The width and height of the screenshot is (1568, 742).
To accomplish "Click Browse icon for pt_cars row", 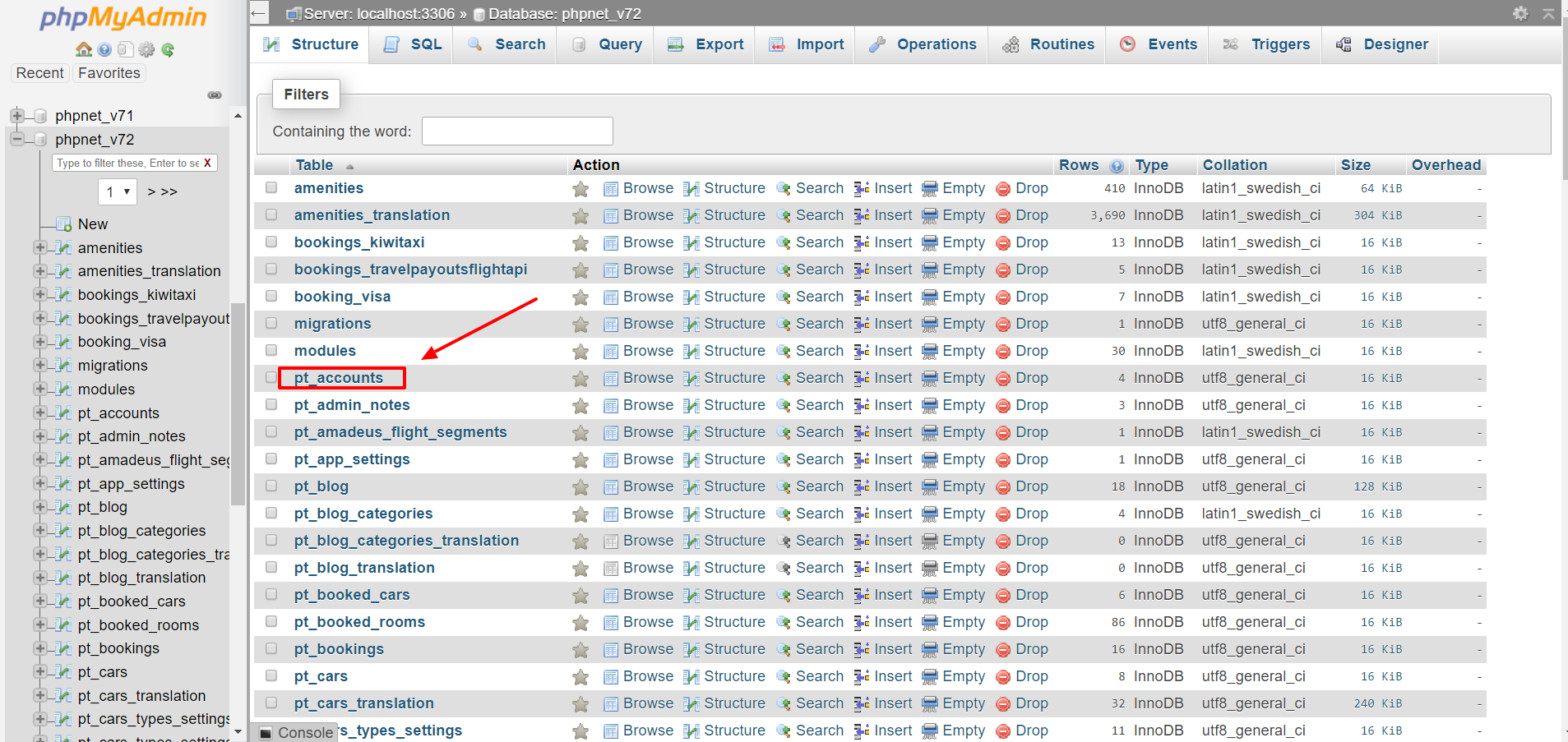I will point(611,677).
